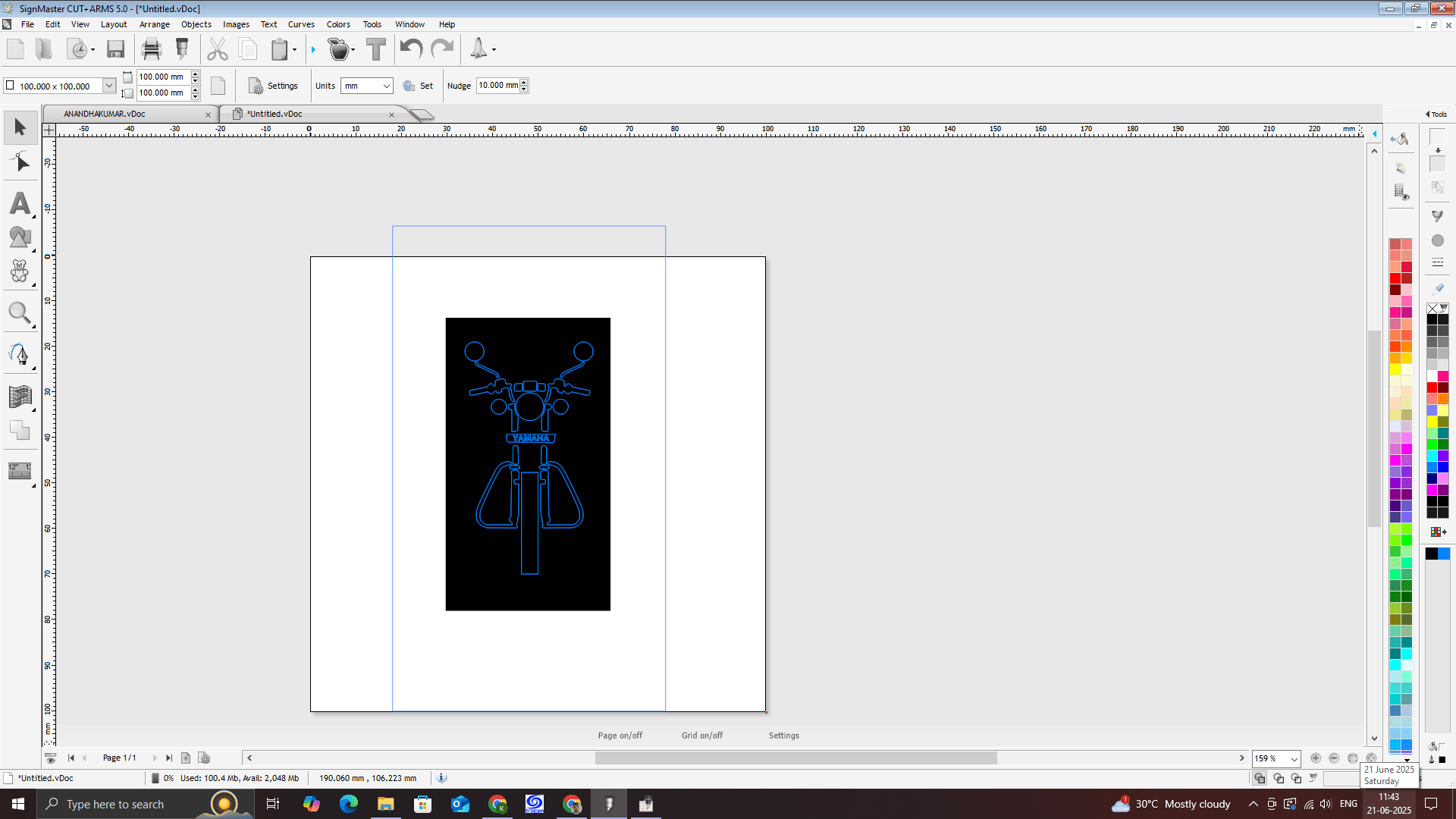Toggle Page on/off
The height and width of the screenshot is (819, 1456).
[x=620, y=736]
